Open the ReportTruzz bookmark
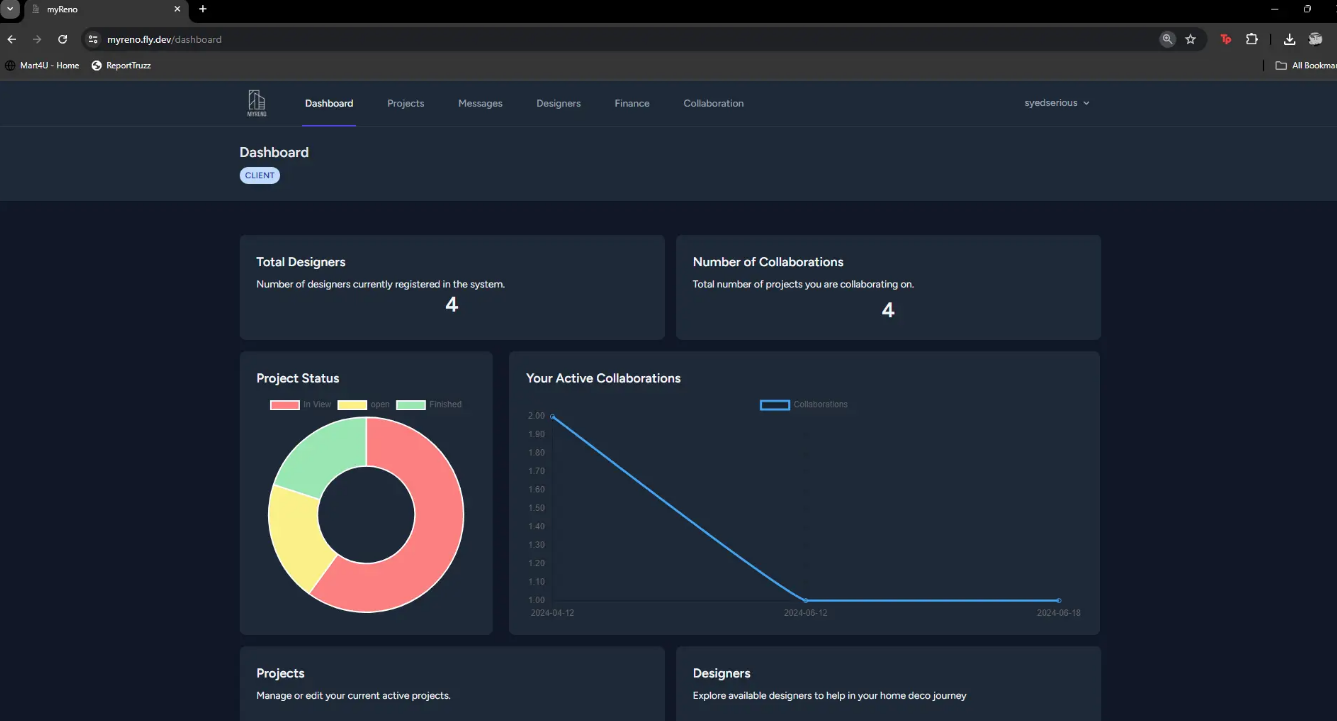1337x721 pixels. click(x=121, y=65)
